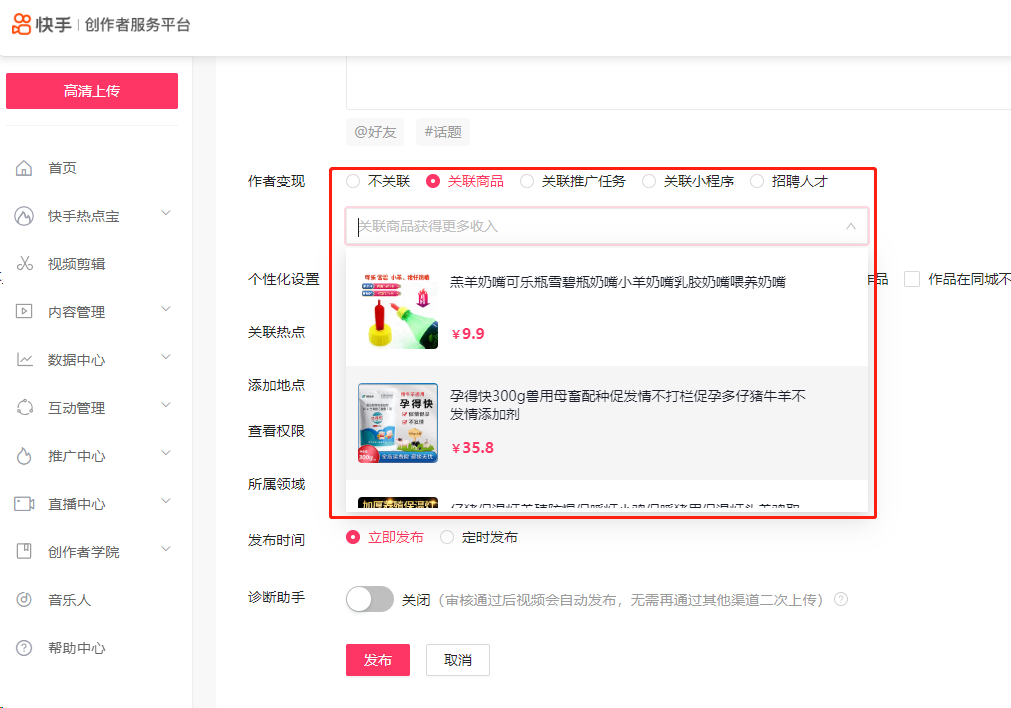This screenshot has height=708, width=1011.
Task: Choose the 定时发布 radio button
Action: coord(447,537)
